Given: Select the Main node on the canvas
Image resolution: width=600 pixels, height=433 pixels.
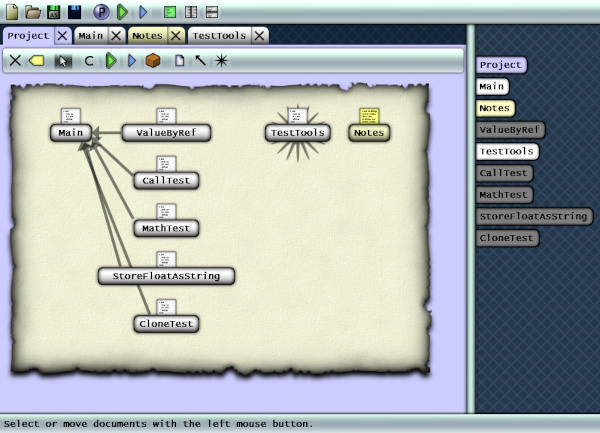Looking at the screenshot, I should 71,133.
